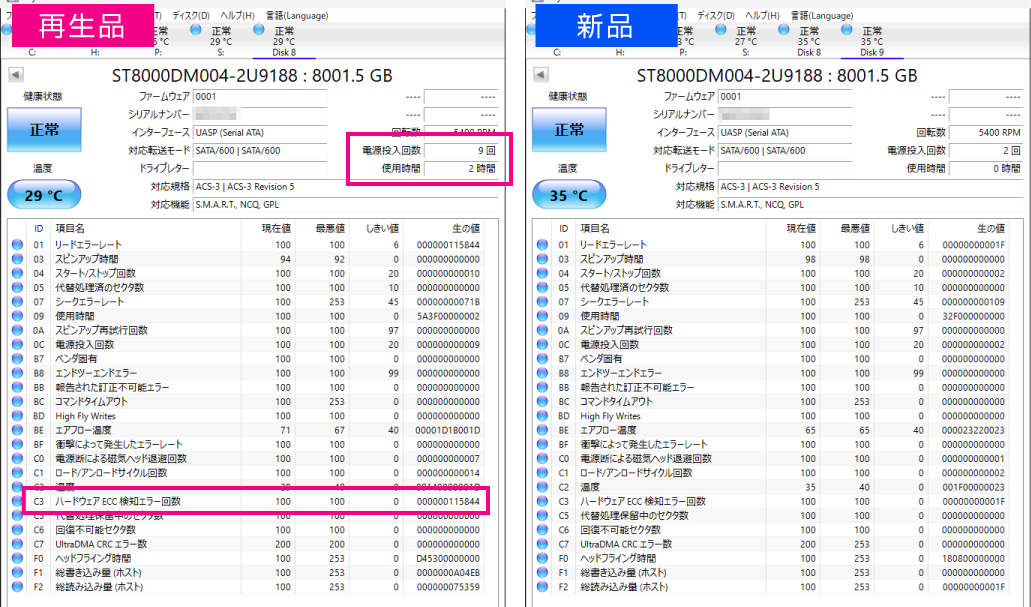Screen dimensions: 1031x607
Task: Click the 使用時間 0 時間 field in 新品 window
Action: pyautogui.click(x=986, y=168)
